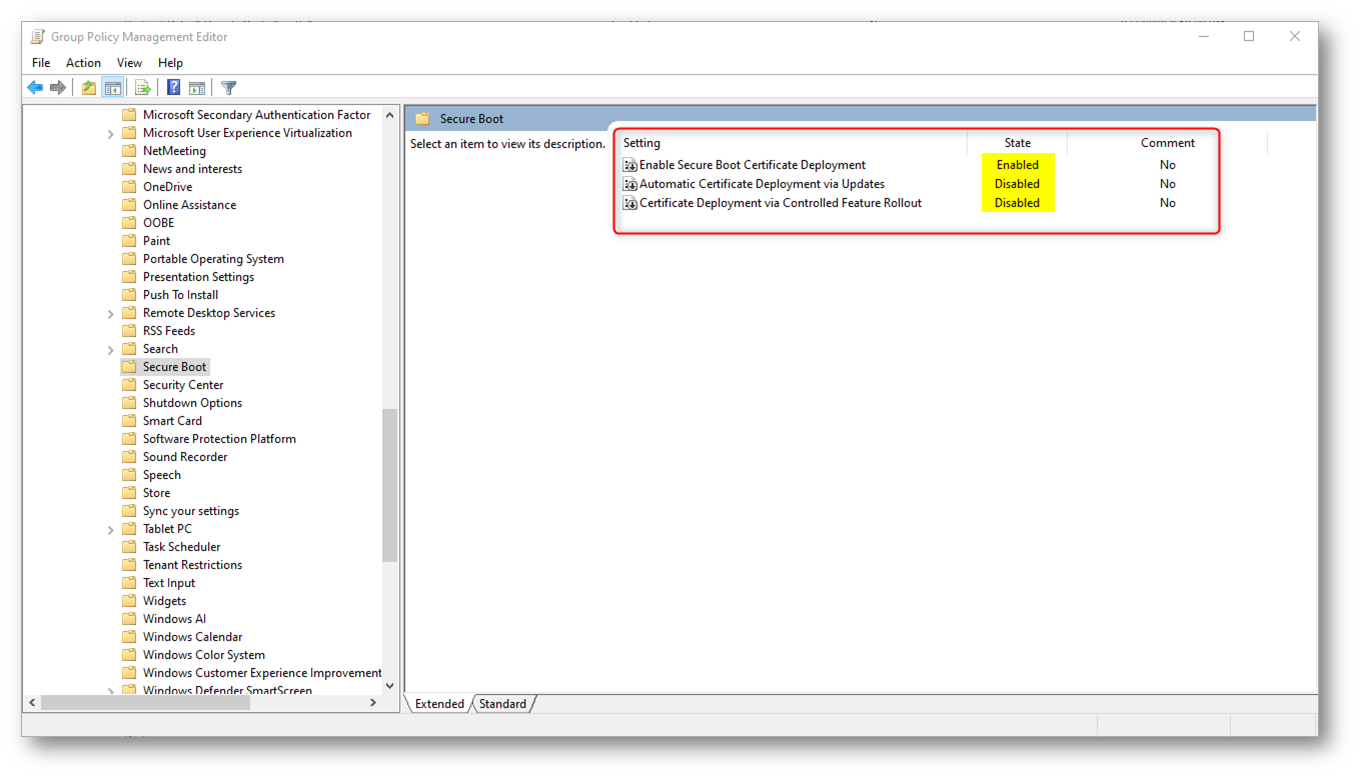Click the folder icon next to Security Center
The width and height of the screenshot is (1361, 779).
click(129, 385)
